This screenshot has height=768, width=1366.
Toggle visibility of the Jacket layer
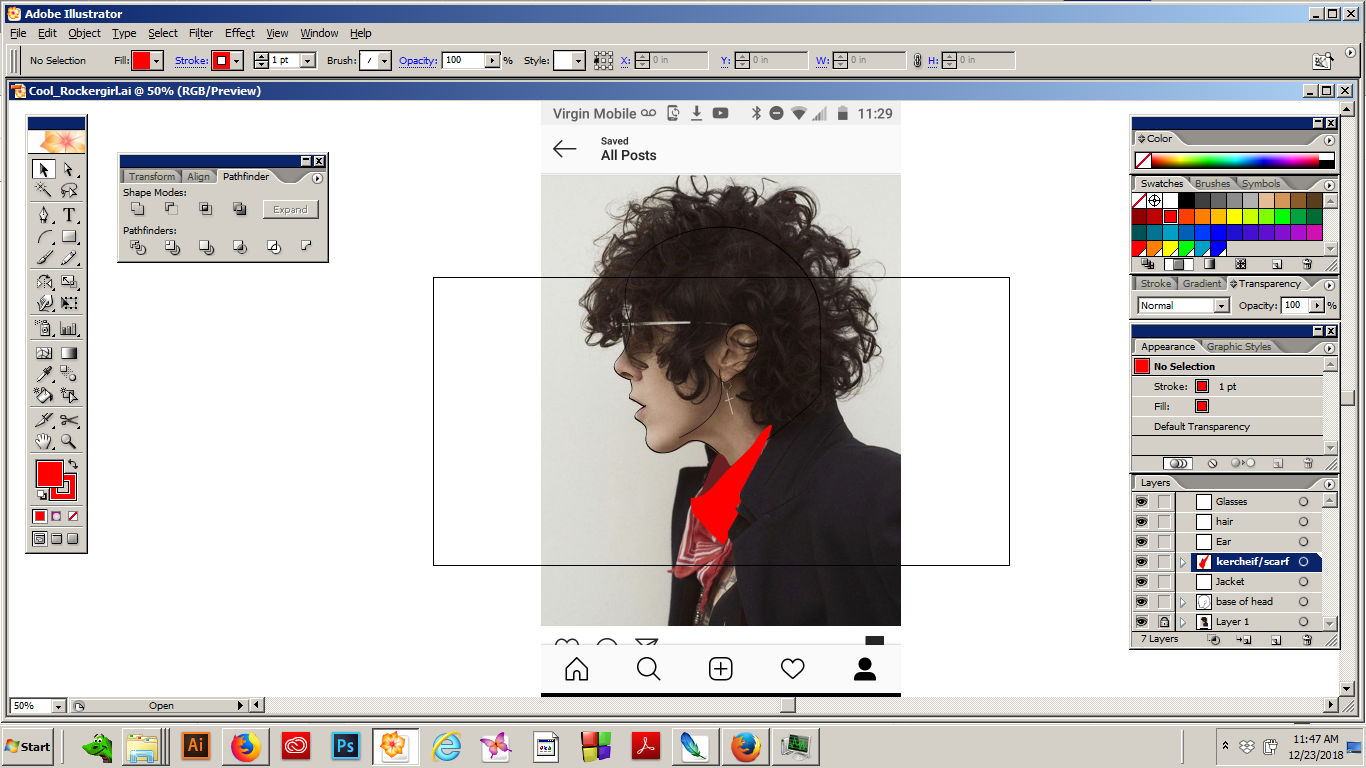point(1141,582)
